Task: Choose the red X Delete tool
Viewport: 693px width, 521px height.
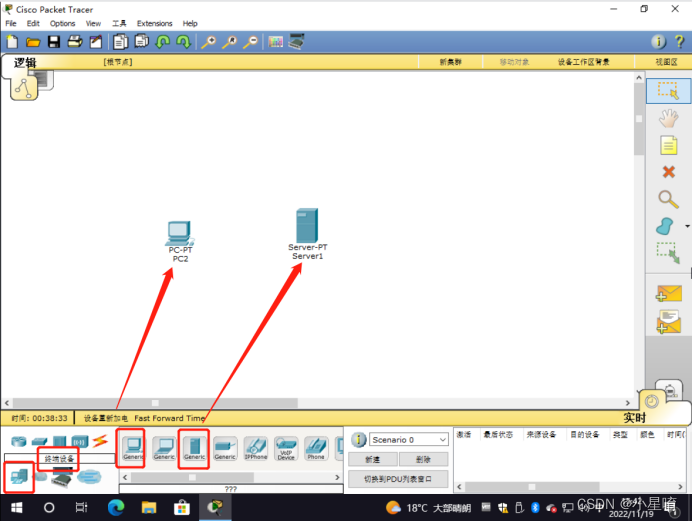Action: (669, 172)
